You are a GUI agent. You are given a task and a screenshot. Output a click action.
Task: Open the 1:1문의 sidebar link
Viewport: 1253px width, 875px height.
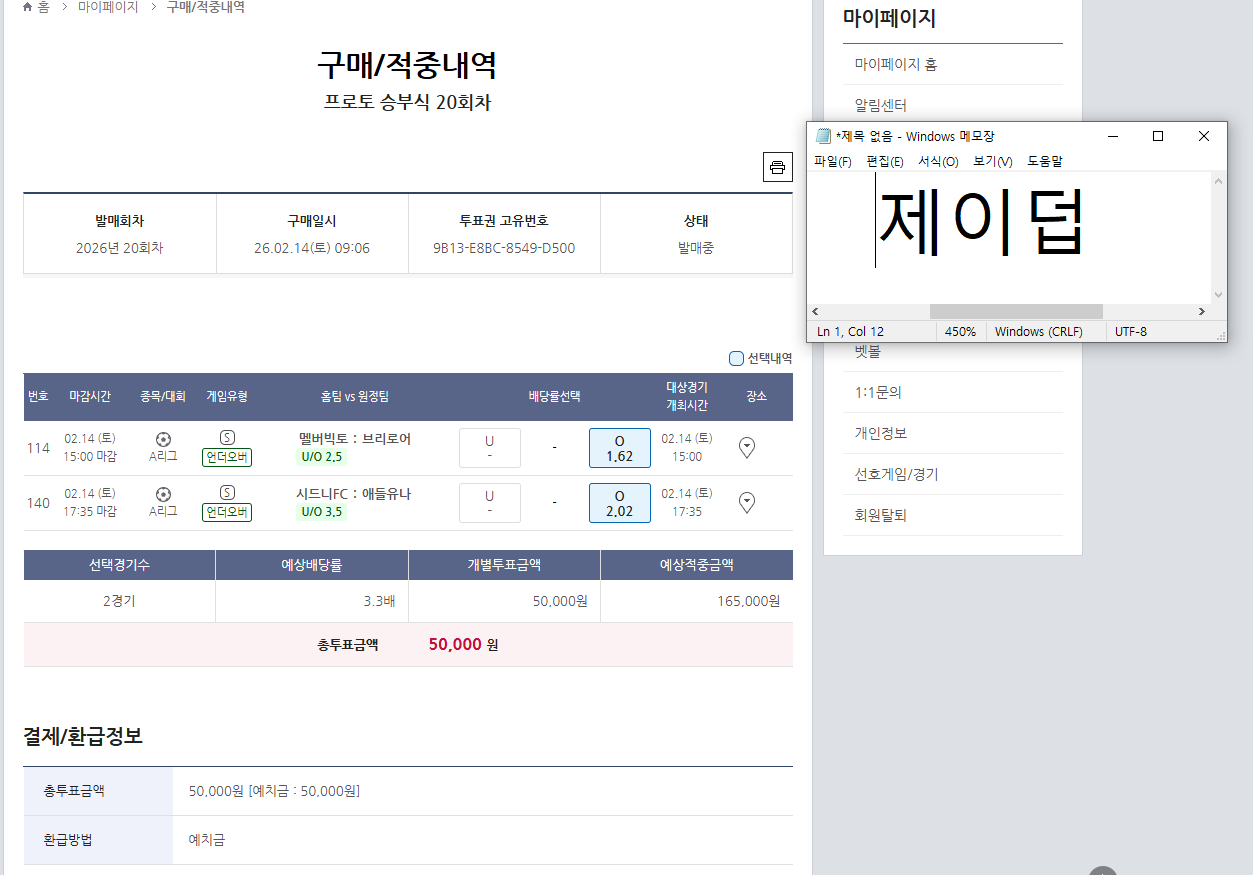pyautogui.click(x=877, y=392)
